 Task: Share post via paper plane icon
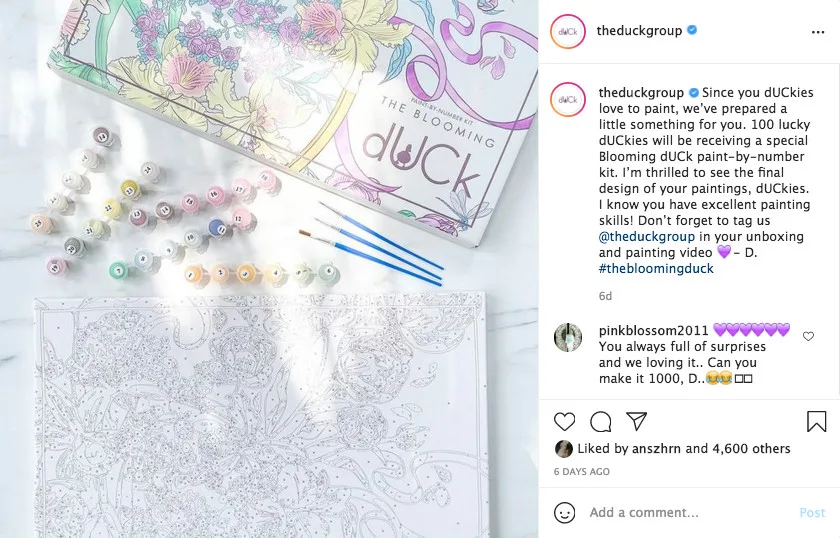point(636,421)
